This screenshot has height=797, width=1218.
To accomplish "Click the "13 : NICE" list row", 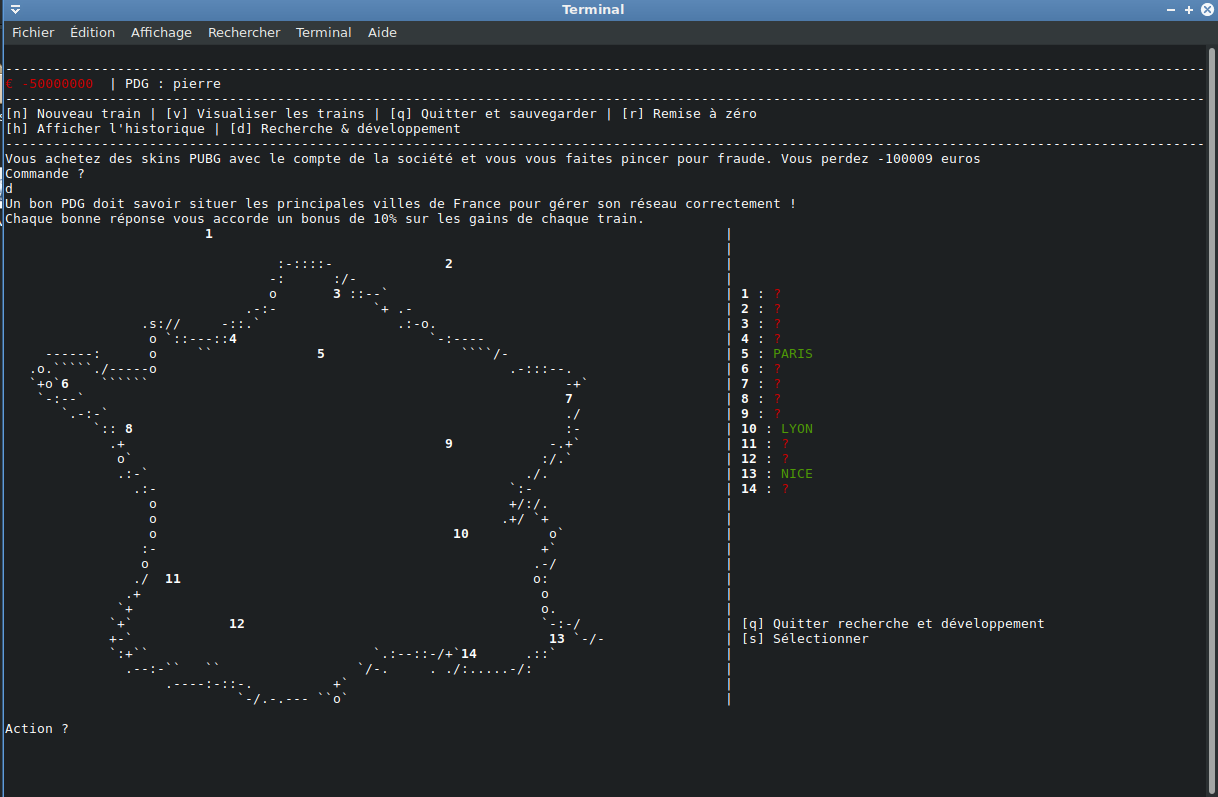I will 777,474.
